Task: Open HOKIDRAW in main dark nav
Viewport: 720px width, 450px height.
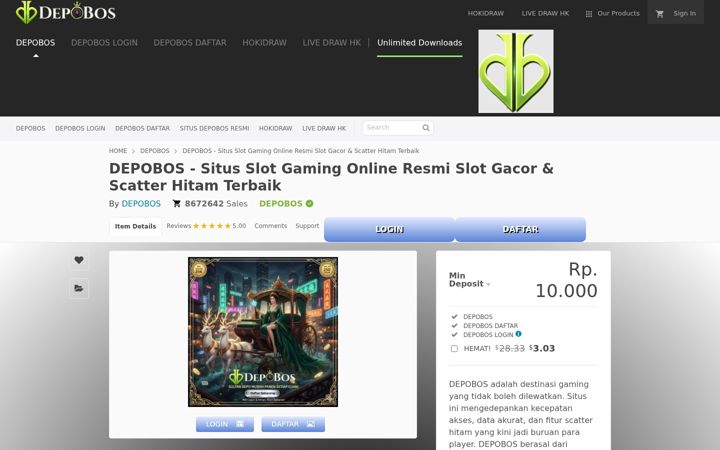Action: click(264, 43)
